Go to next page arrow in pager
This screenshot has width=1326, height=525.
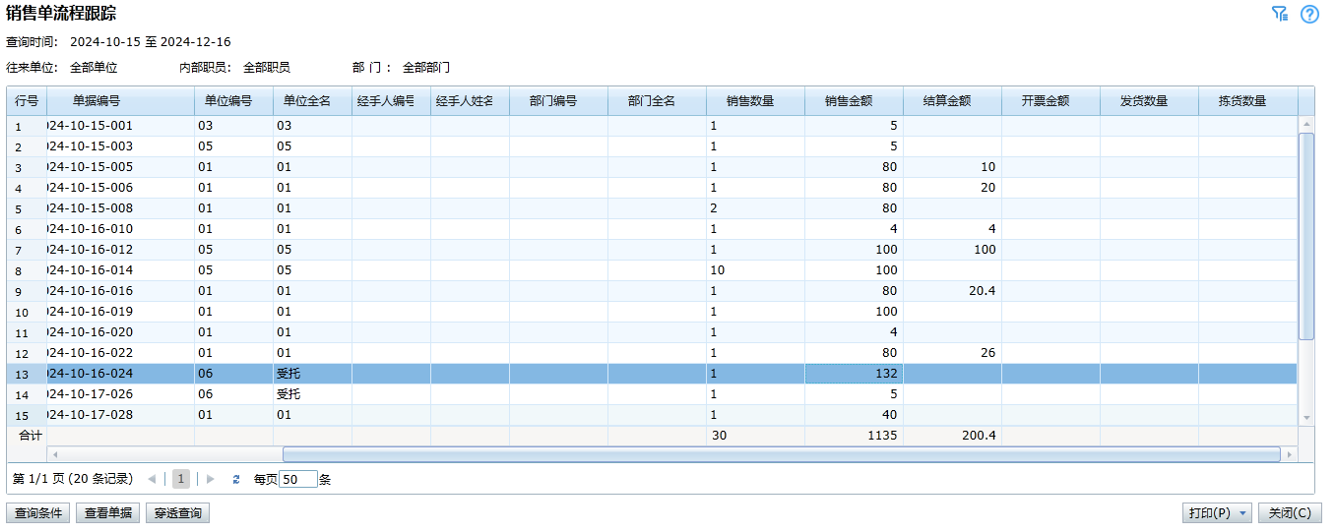[210, 479]
